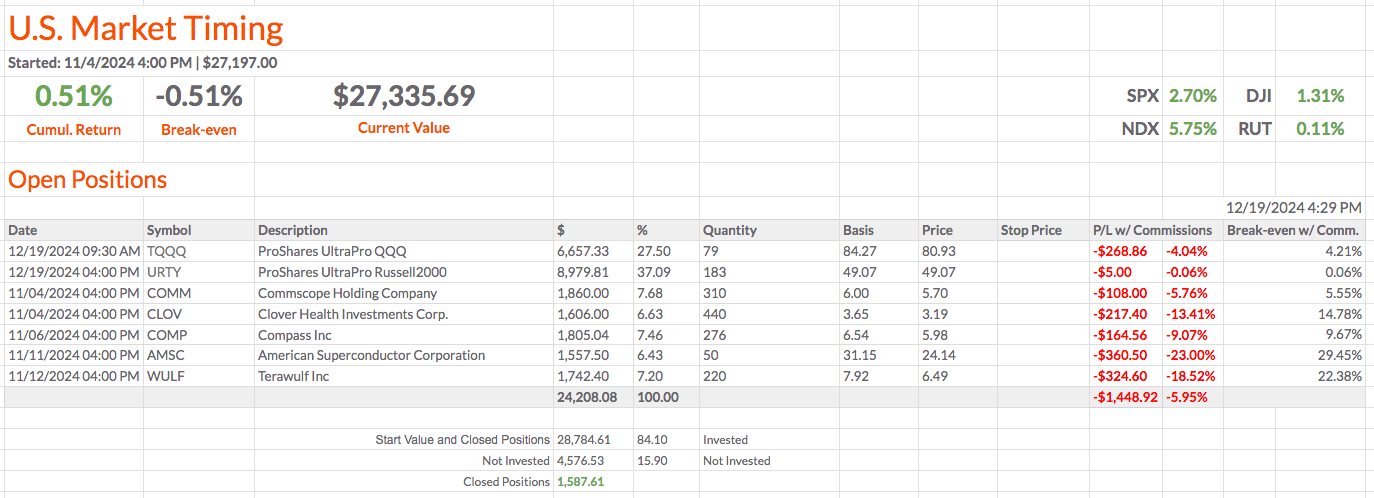Click the TQQQ symbol cell

pos(164,251)
